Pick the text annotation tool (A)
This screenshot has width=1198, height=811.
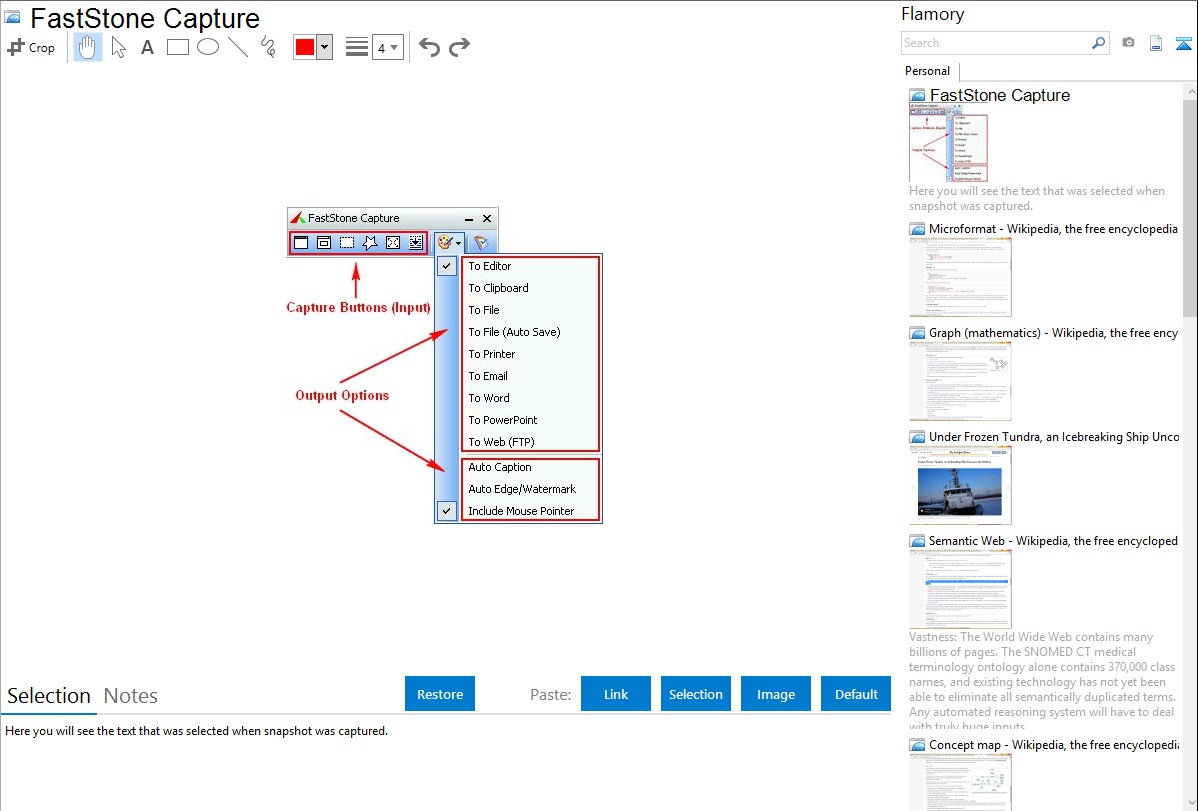[x=147, y=47]
